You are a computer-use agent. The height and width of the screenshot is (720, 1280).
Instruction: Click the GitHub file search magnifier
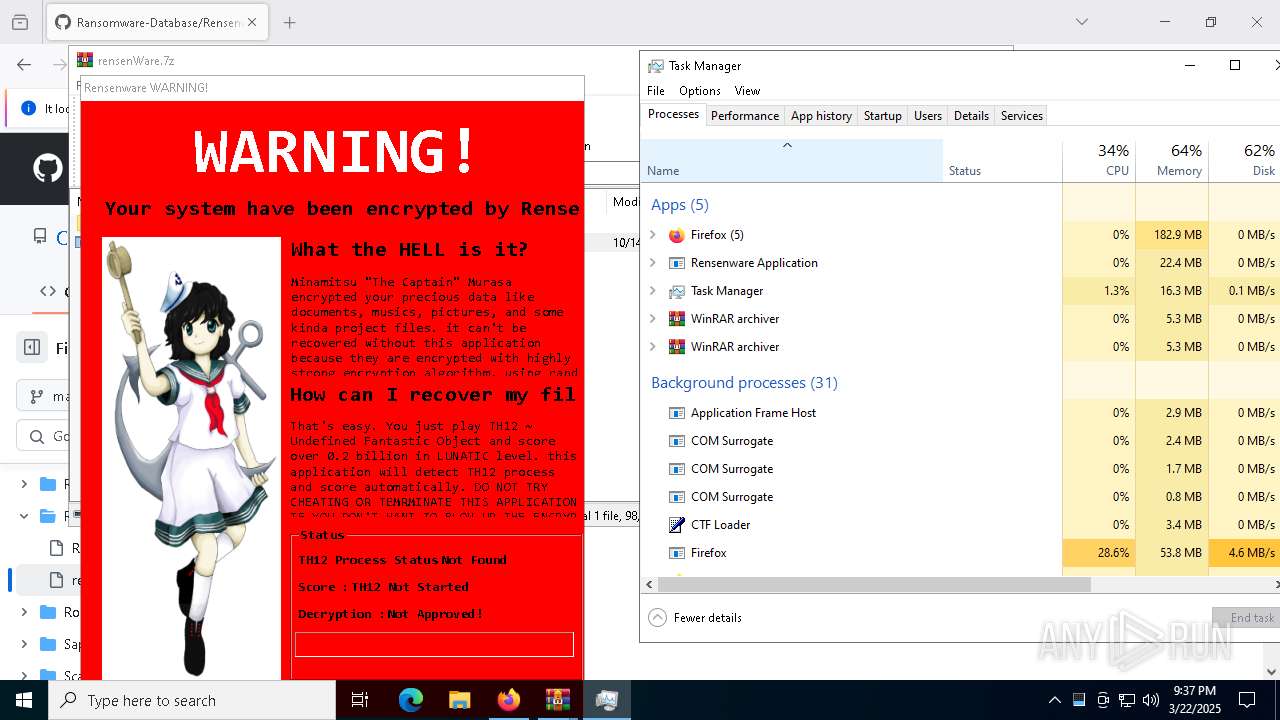37,436
